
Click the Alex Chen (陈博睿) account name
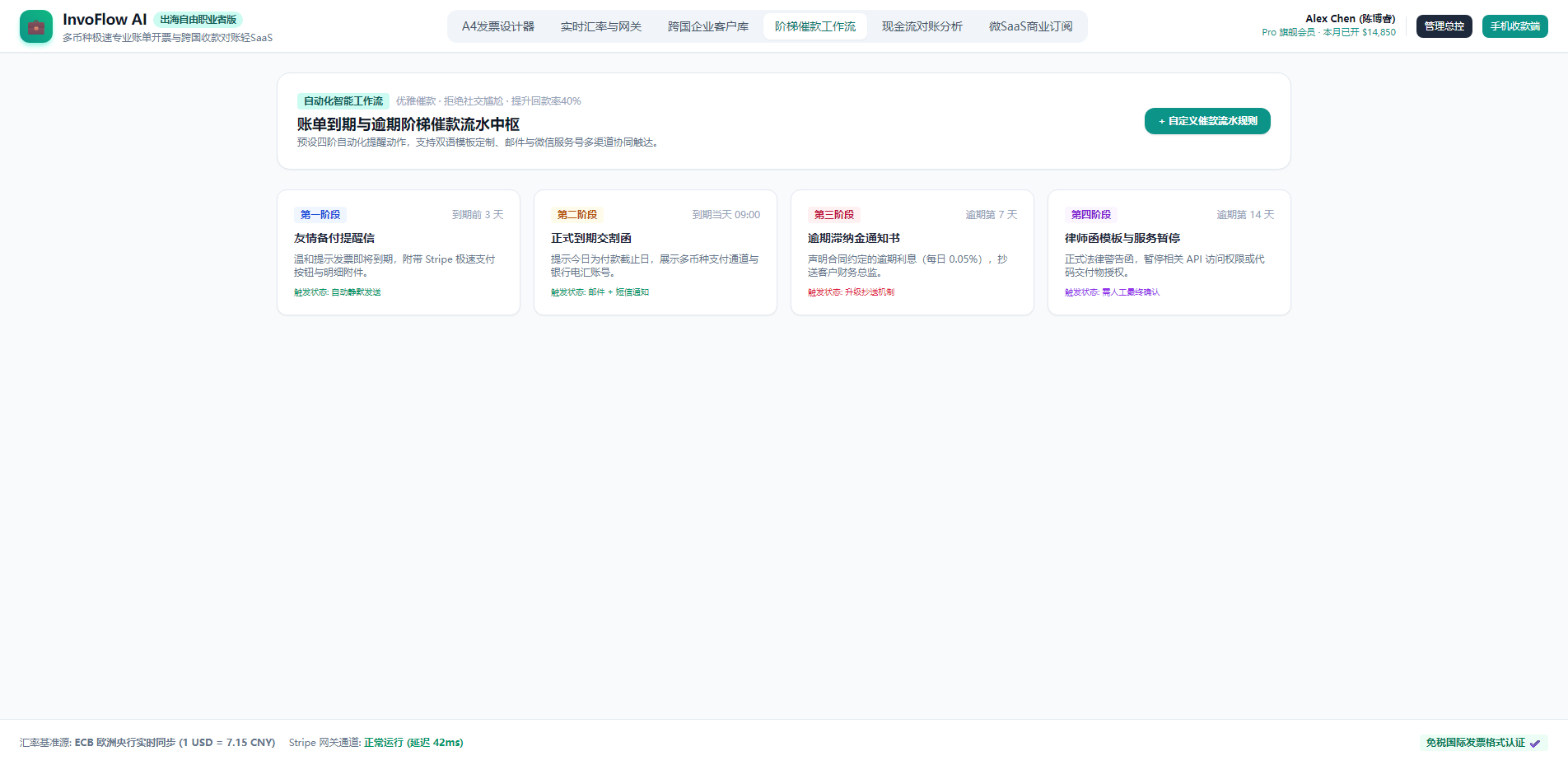[1351, 19]
